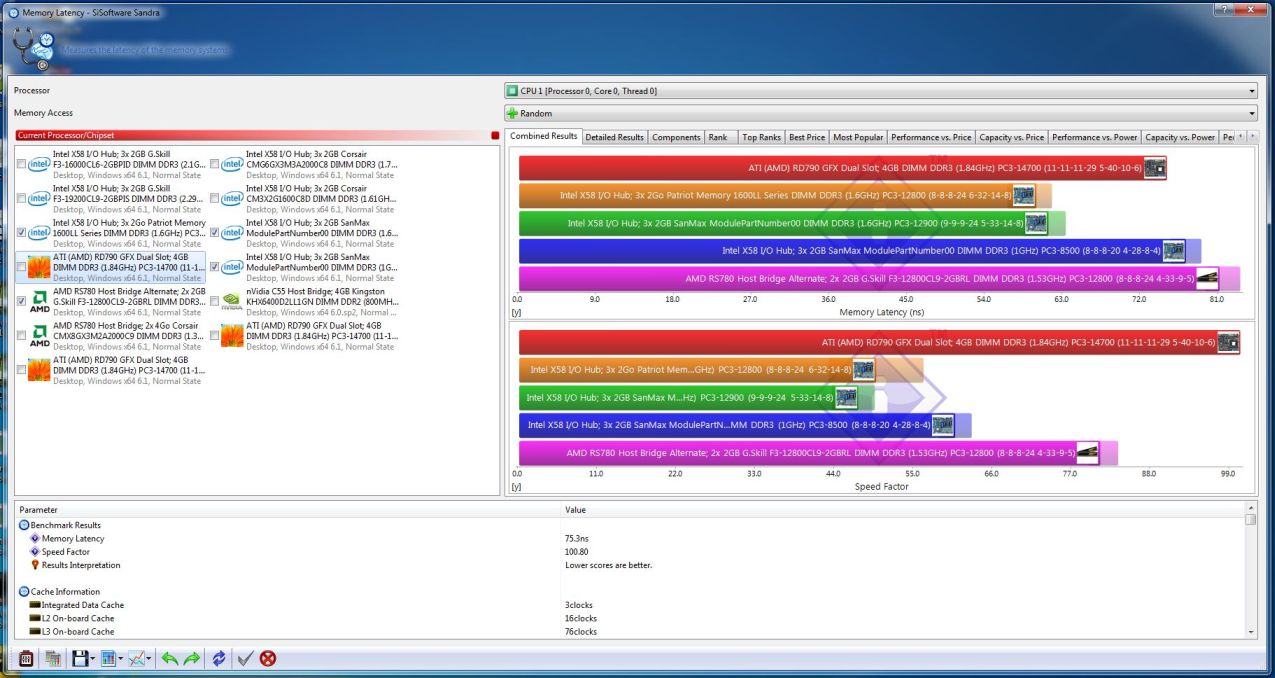This screenshot has height=678, width=1275.
Task: Open the Performance vs. Power tab
Action: pos(1094,137)
